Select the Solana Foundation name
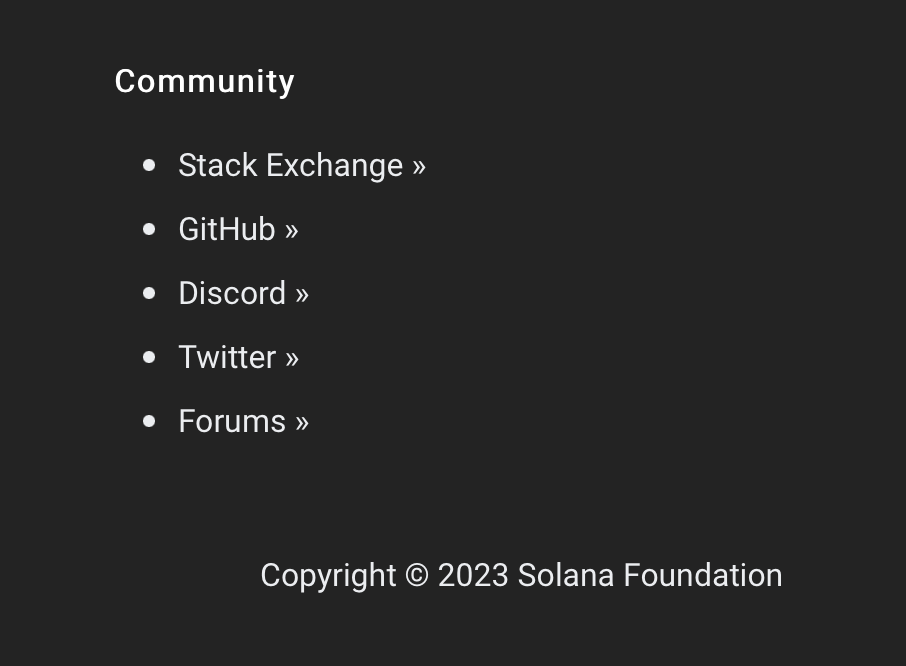The image size is (906, 666). point(649,575)
